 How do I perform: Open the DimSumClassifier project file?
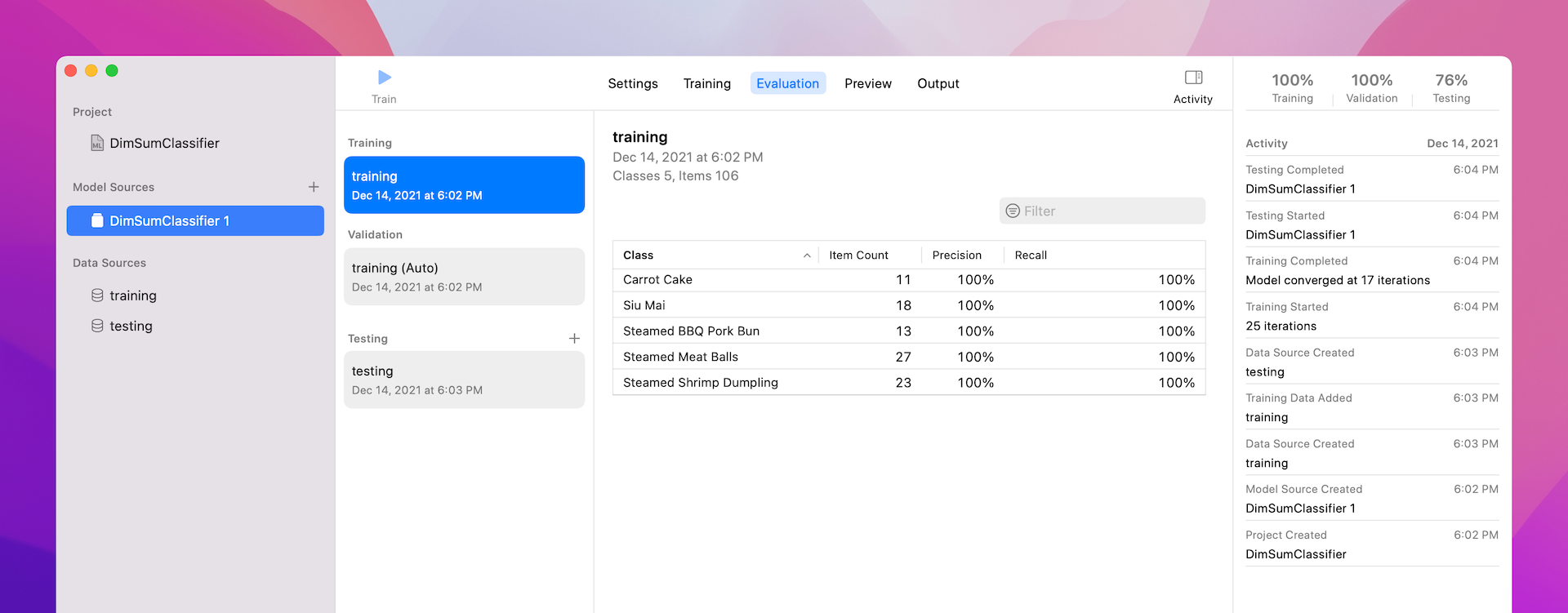click(163, 144)
